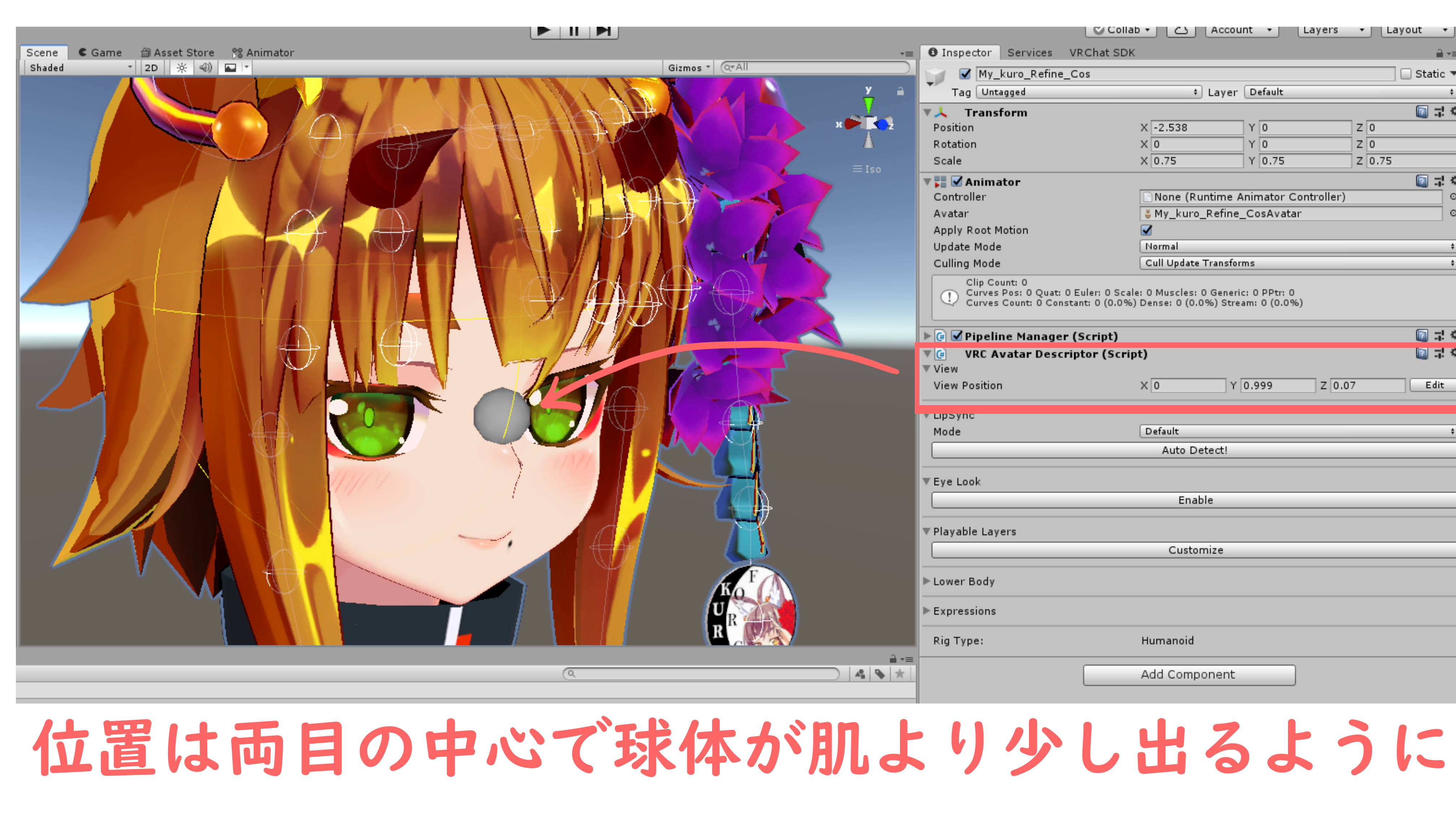
Task: Click the cloud services icon
Action: [x=1181, y=30]
